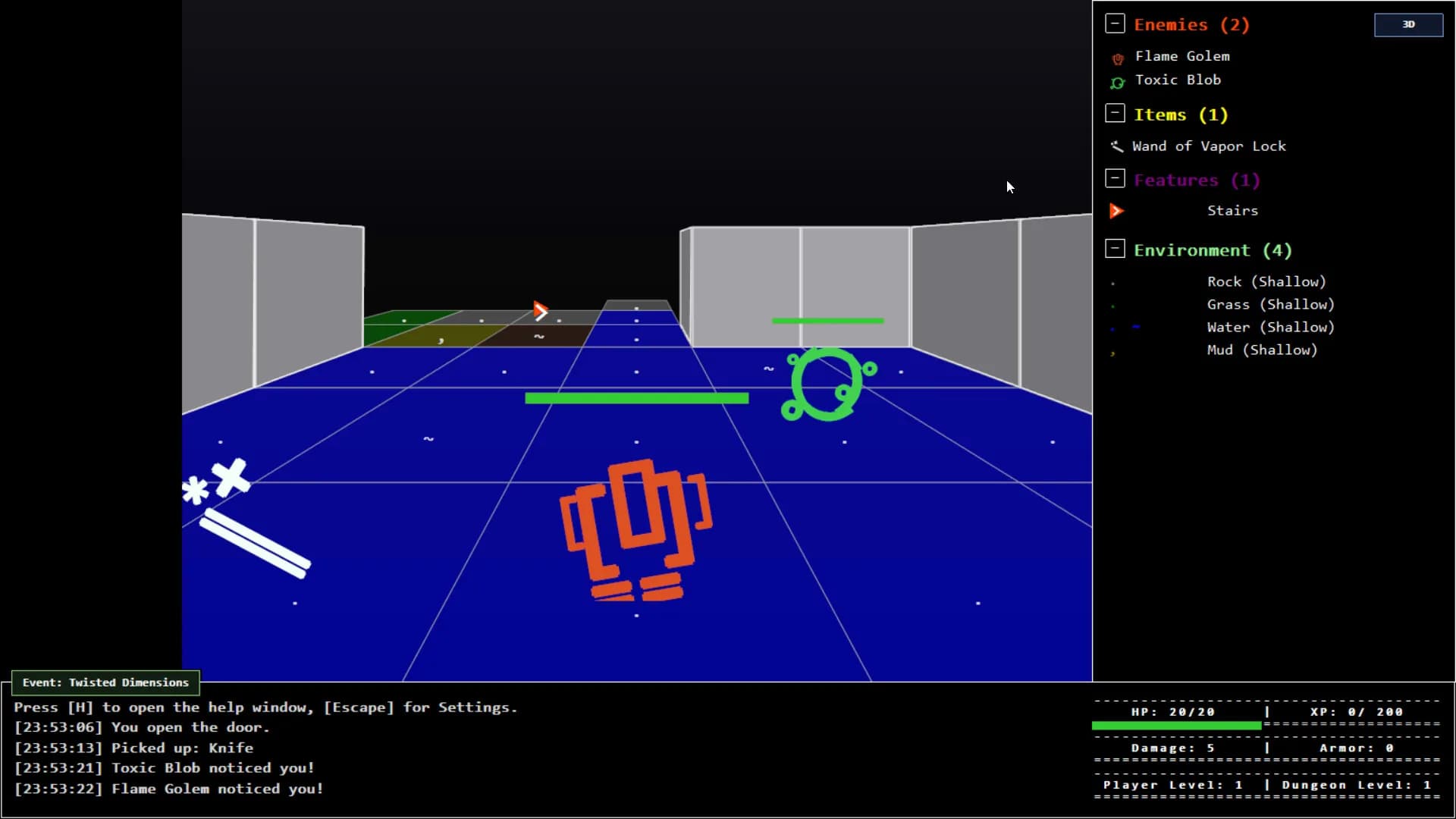The height and width of the screenshot is (819, 1456).
Task: Click the Stairs arrow icon in the Features list
Action: (x=1116, y=211)
